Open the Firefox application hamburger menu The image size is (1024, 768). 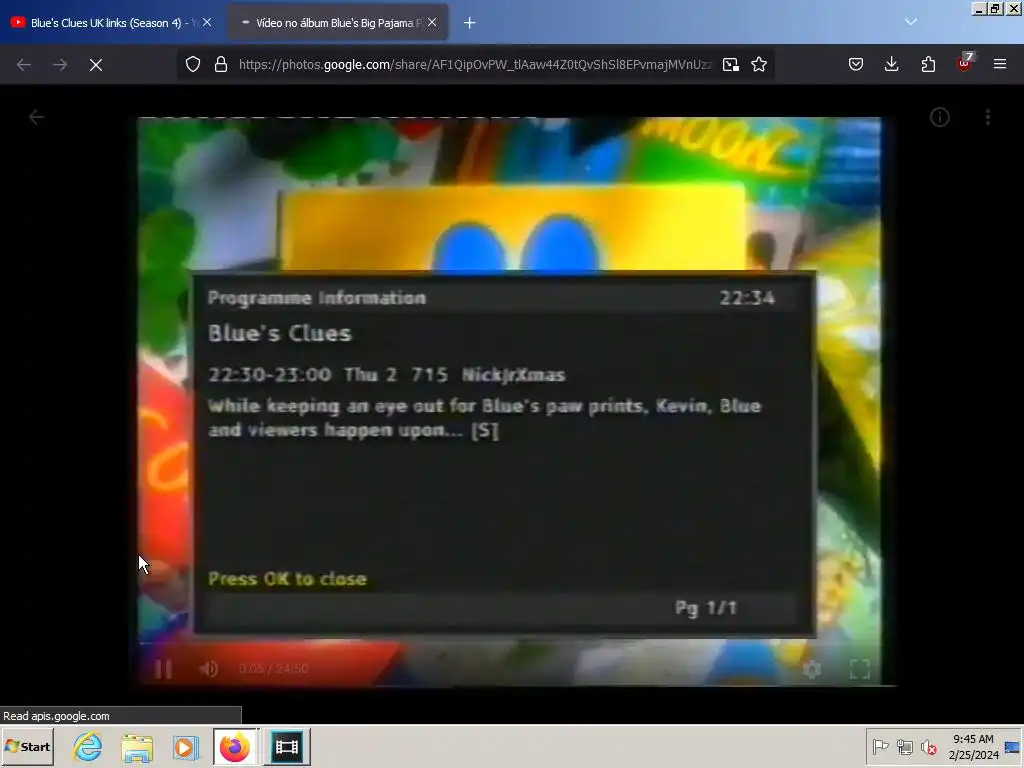1000,64
